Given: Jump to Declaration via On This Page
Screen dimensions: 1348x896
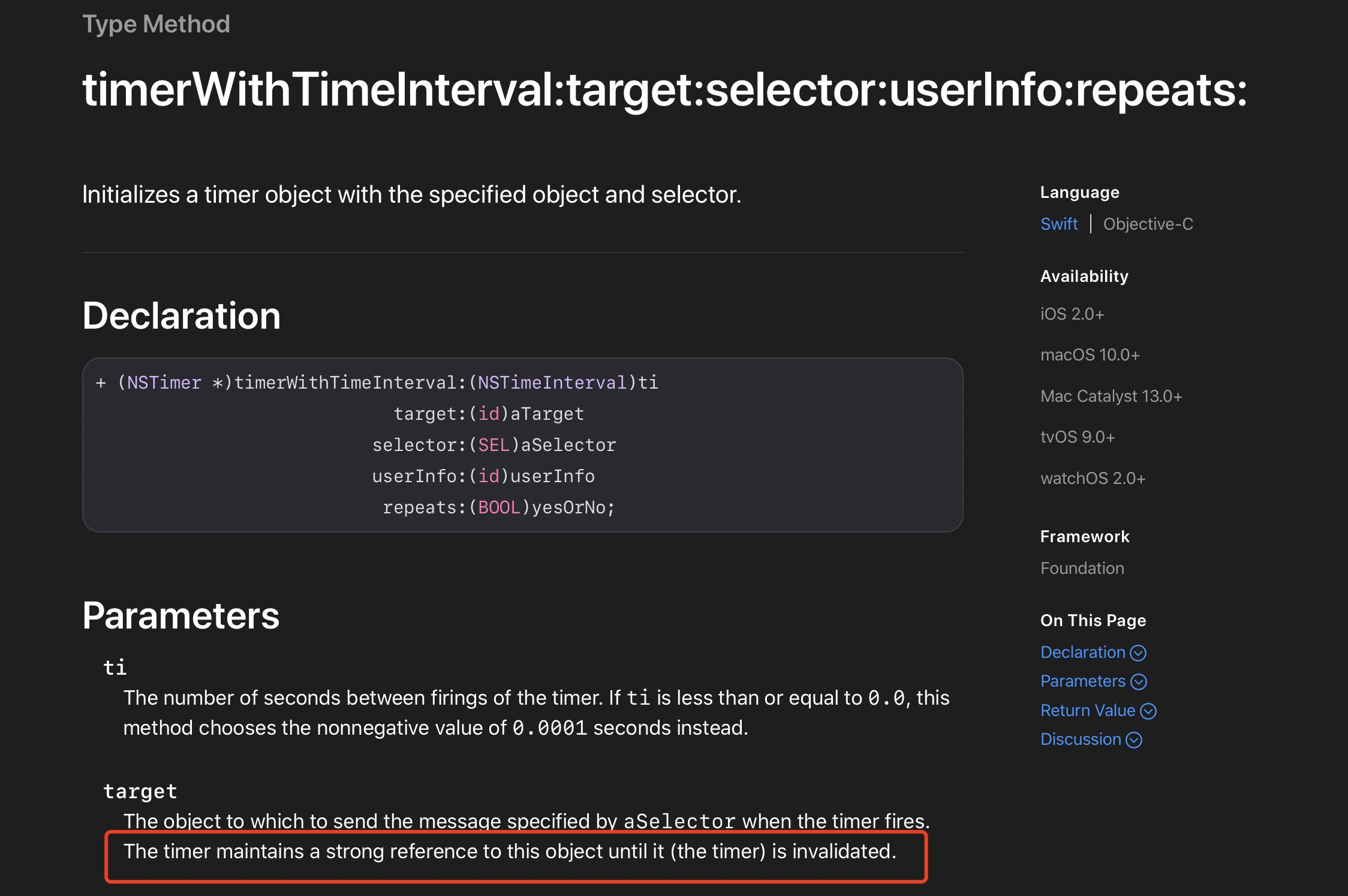Looking at the screenshot, I should 1082,652.
